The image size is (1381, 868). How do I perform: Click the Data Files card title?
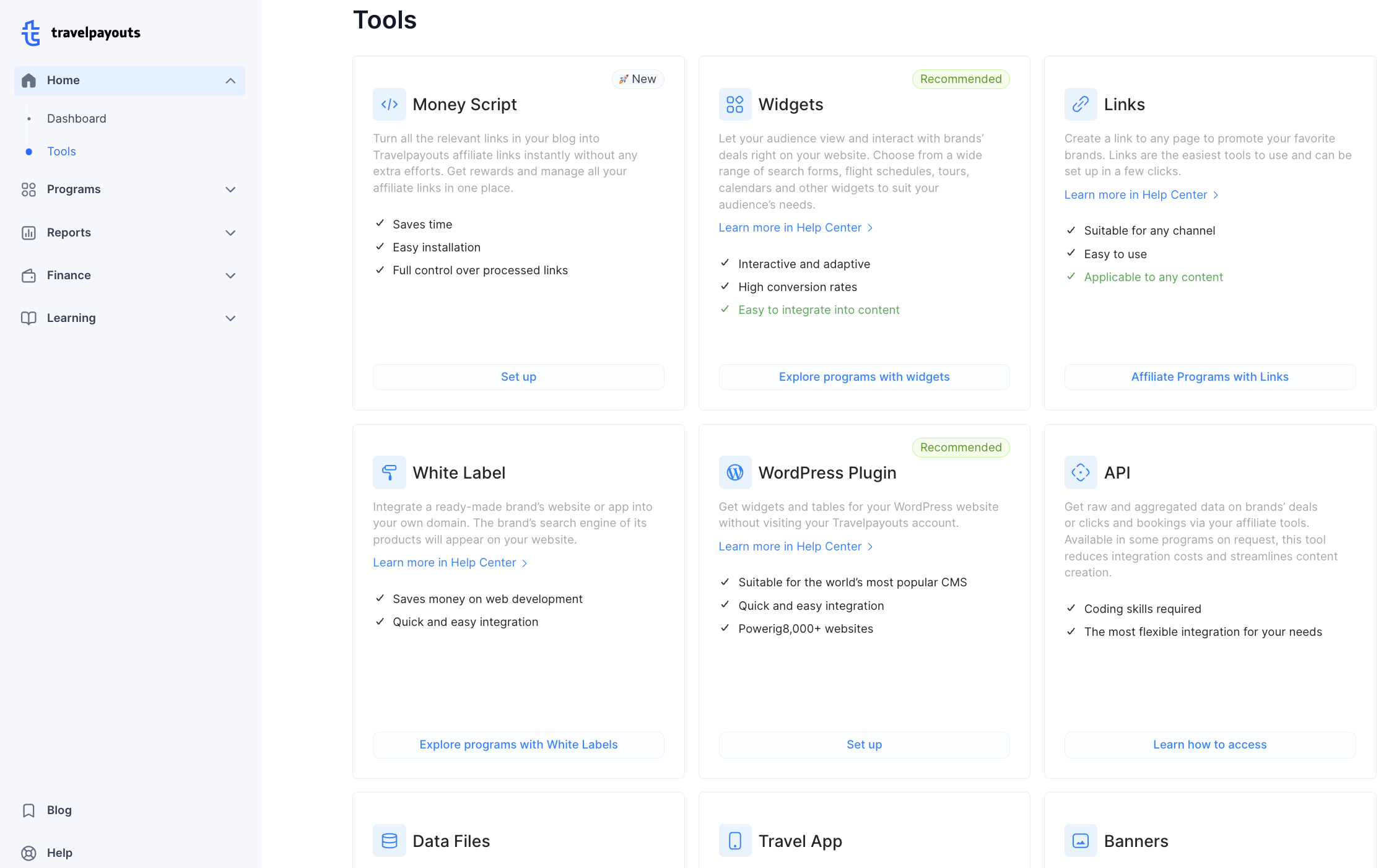point(451,841)
